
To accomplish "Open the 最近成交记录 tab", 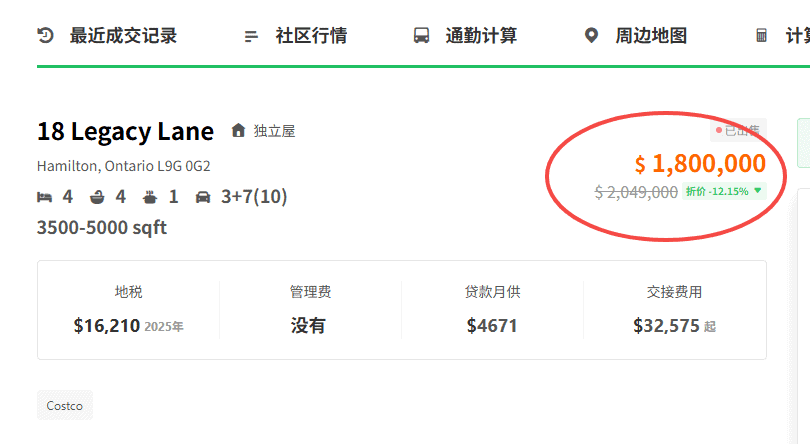I will (x=123, y=36).
